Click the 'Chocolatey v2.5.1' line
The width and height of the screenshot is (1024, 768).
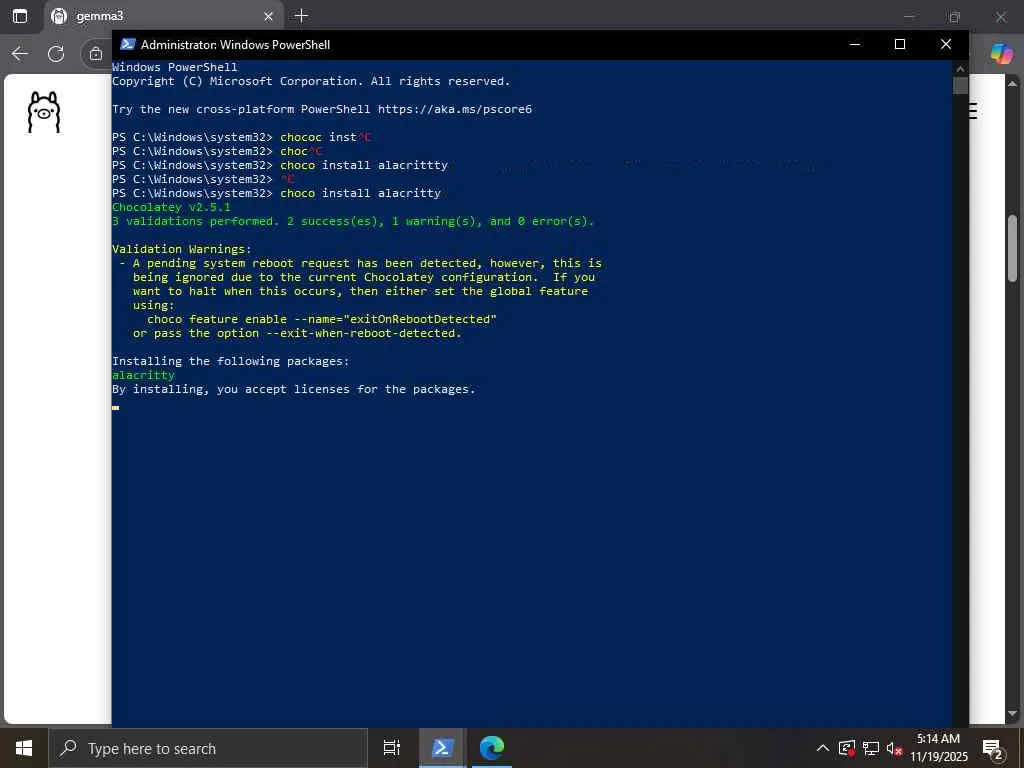[x=171, y=207]
